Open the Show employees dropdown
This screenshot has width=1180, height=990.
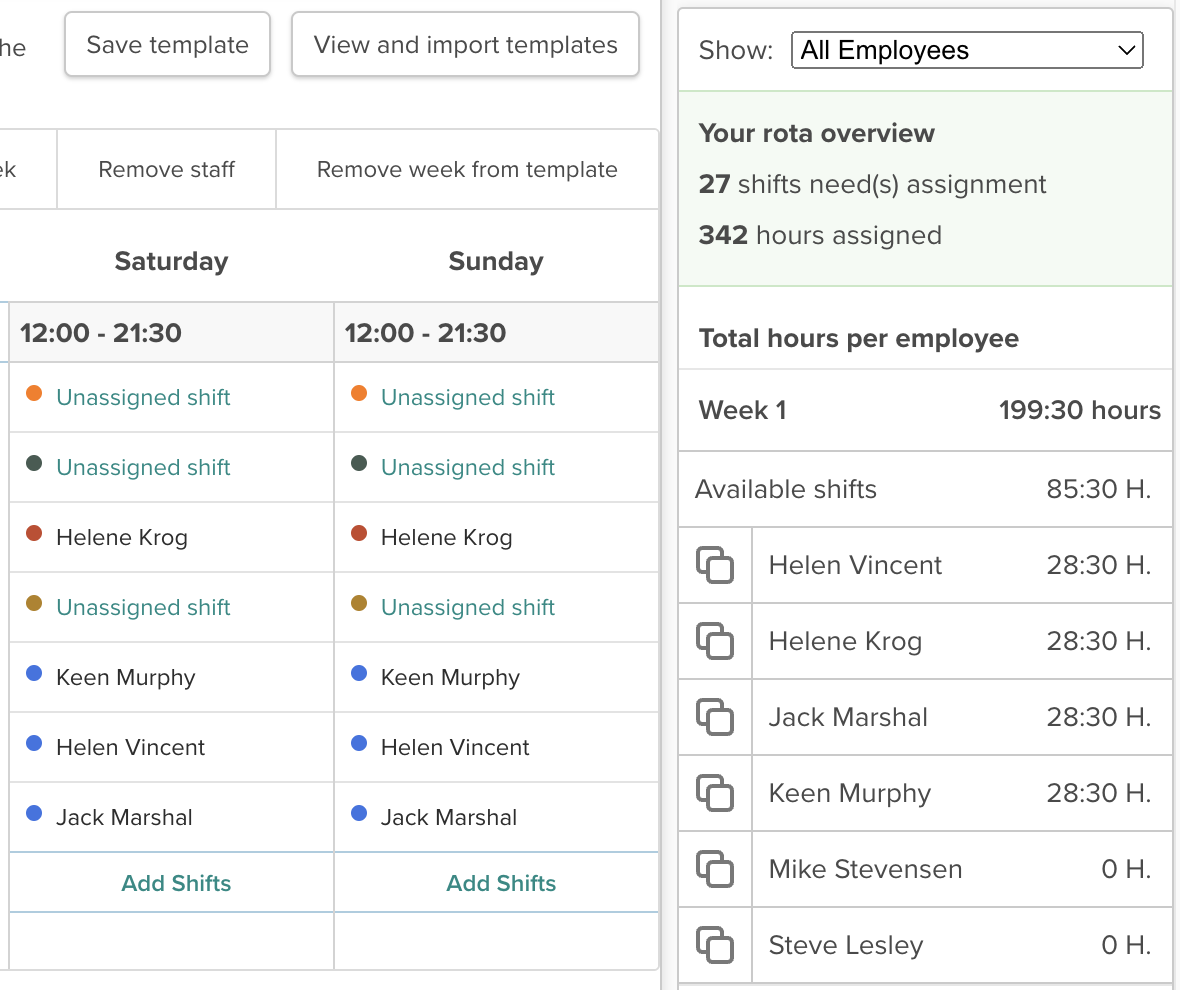(x=966, y=50)
